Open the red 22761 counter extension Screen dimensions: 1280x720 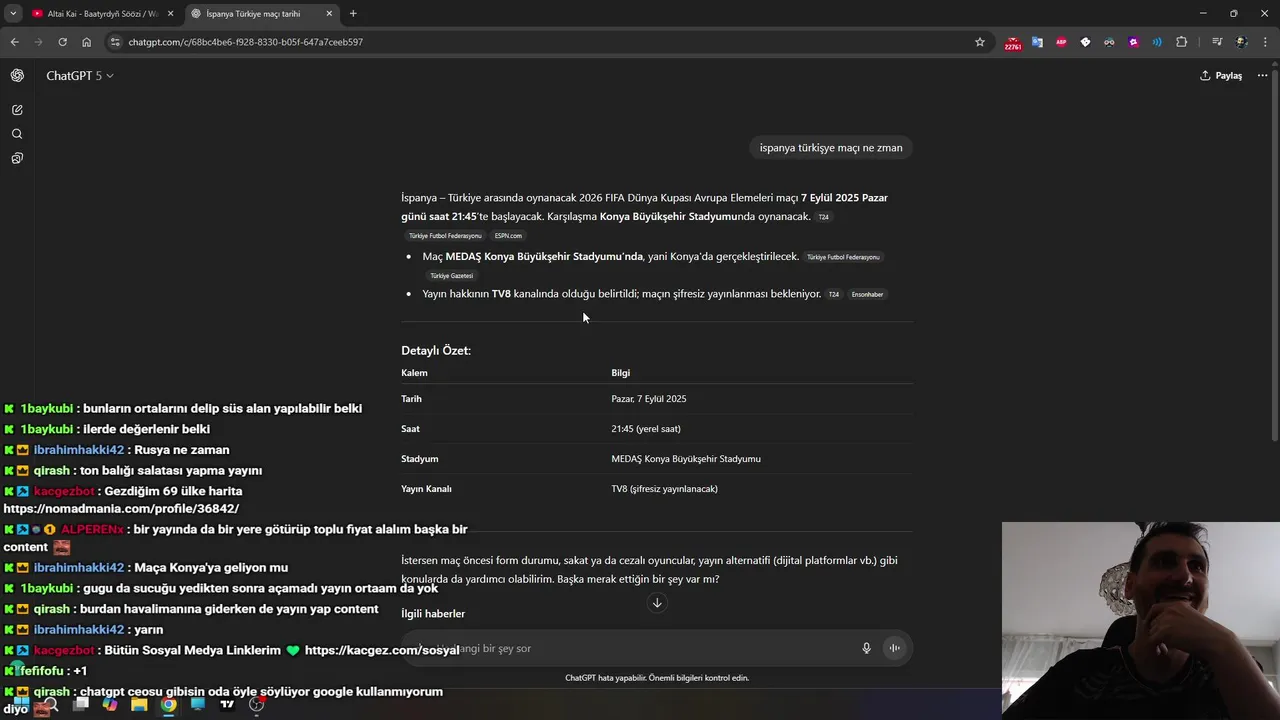coord(1013,43)
